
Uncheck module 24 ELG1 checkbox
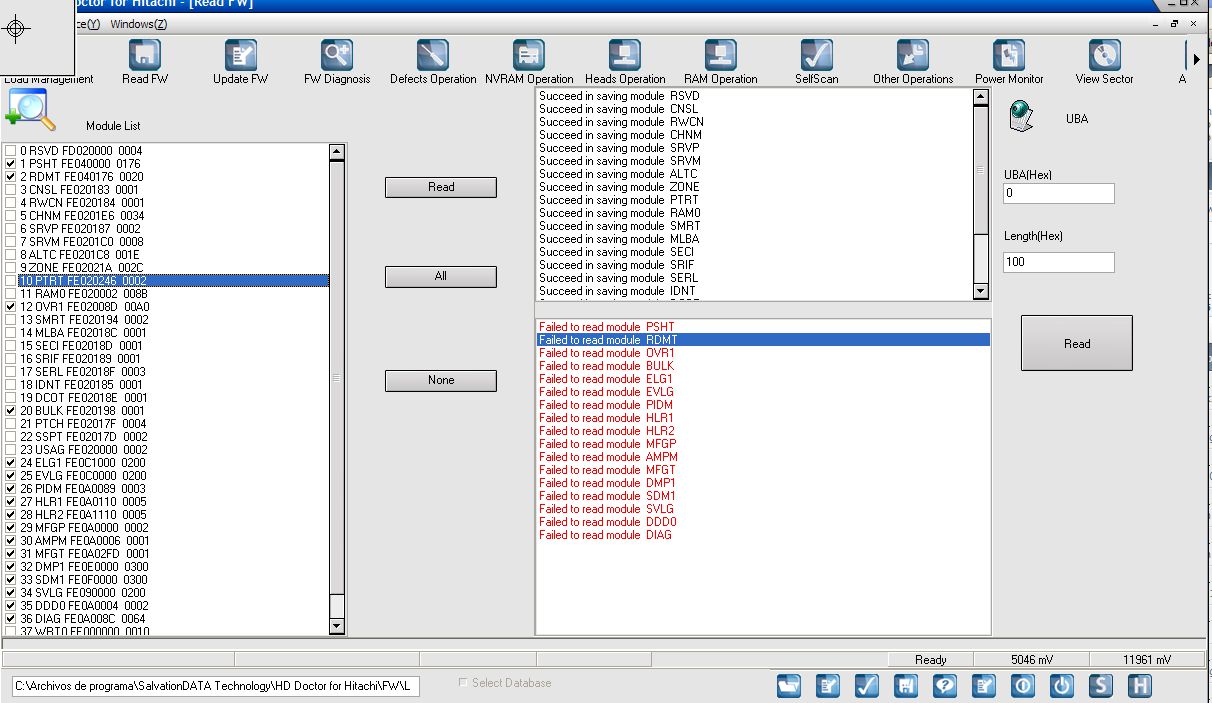pyautogui.click(x=11, y=462)
